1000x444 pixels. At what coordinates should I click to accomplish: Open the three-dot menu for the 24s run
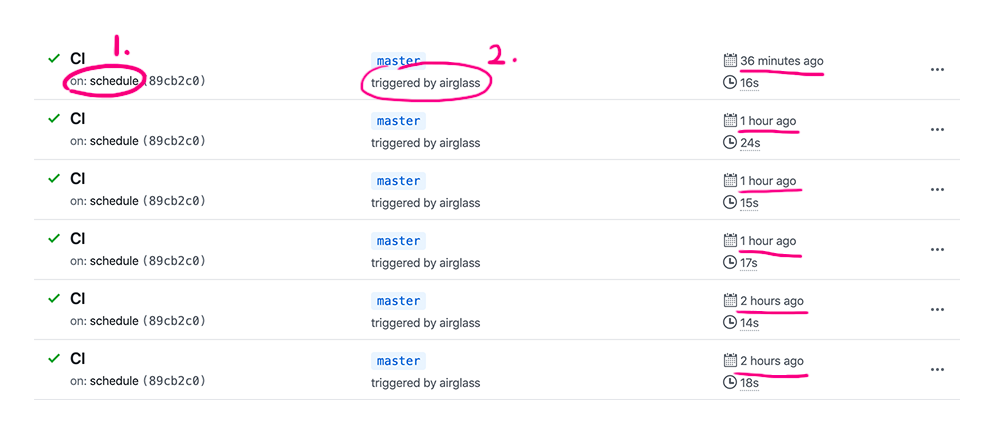937,130
